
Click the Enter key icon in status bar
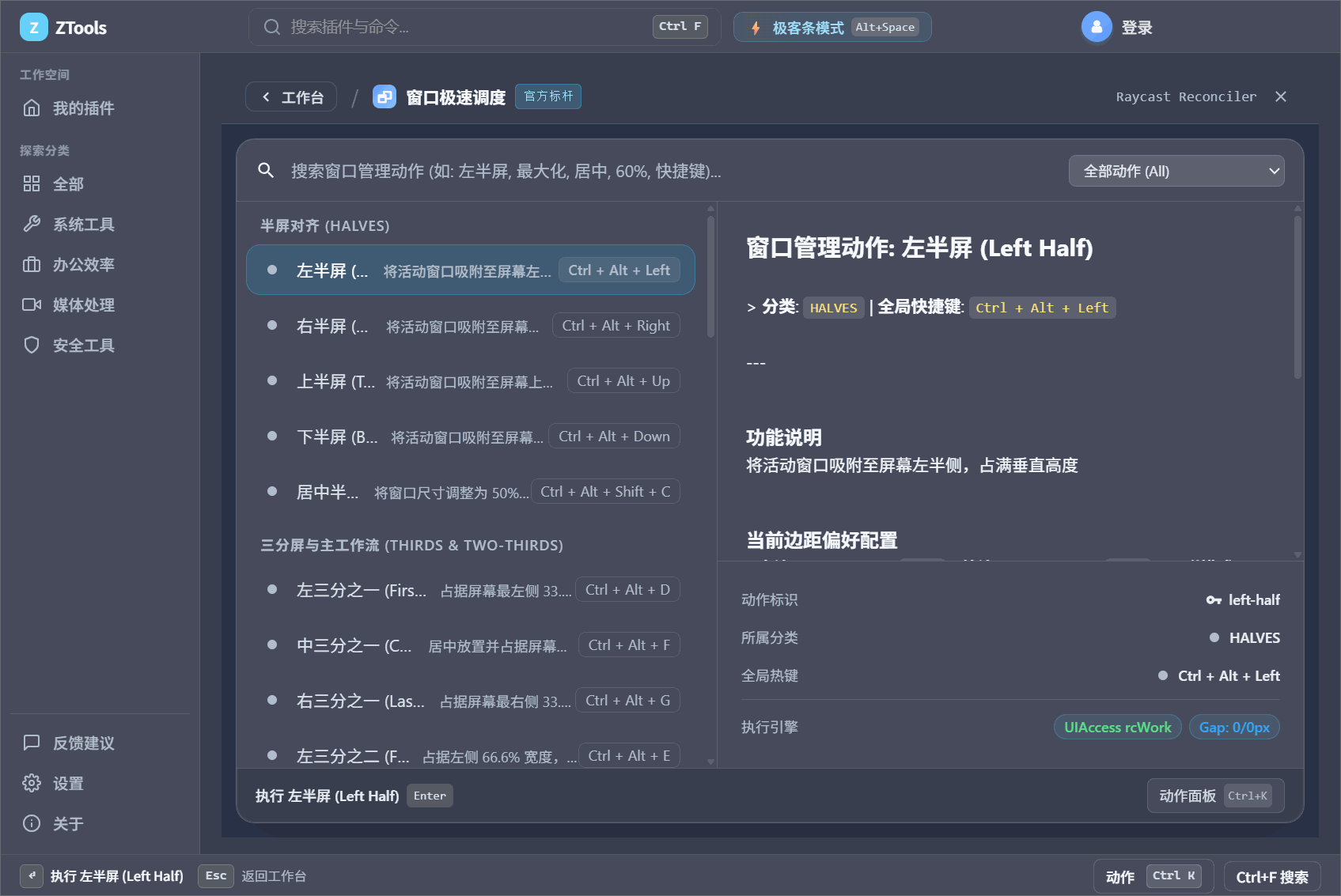click(x=32, y=875)
